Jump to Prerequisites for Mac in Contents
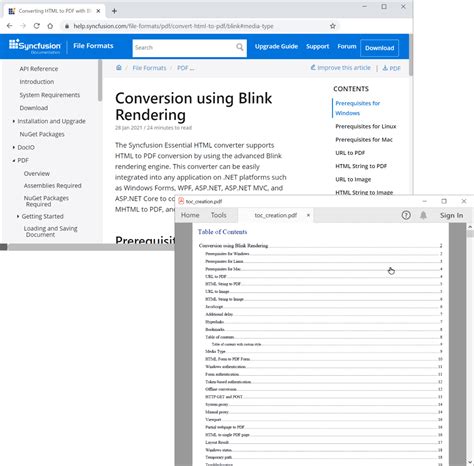This screenshot has width=474, height=466. click(364, 140)
